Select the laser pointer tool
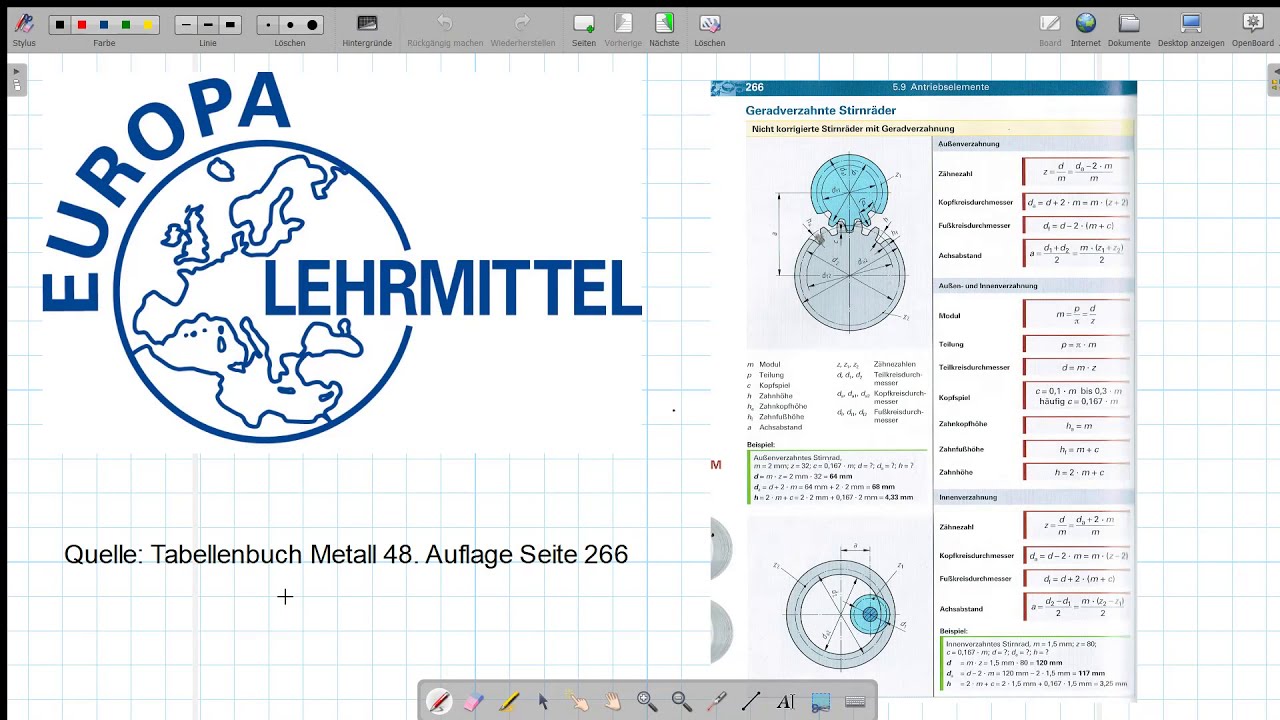The image size is (1280, 720). point(716,702)
